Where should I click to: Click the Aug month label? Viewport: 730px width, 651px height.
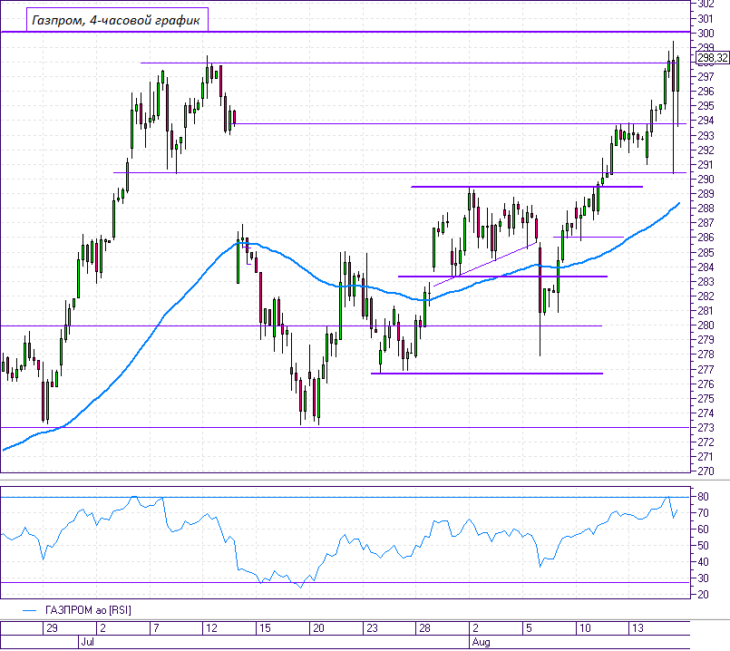(x=481, y=642)
